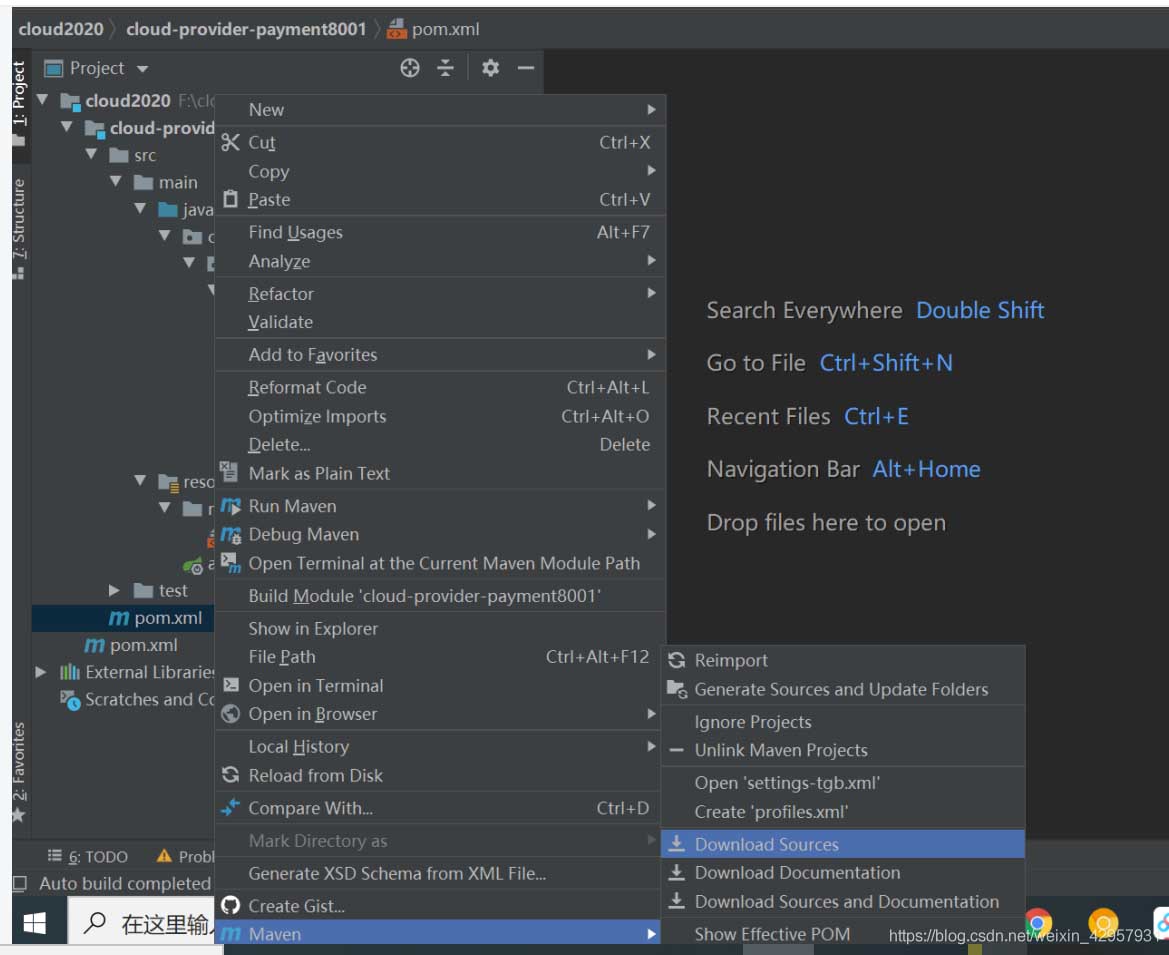Screen dimensions: 1169x955
Task: Click Validate in context menu
Action: pyautogui.click(x=440, y=322)
